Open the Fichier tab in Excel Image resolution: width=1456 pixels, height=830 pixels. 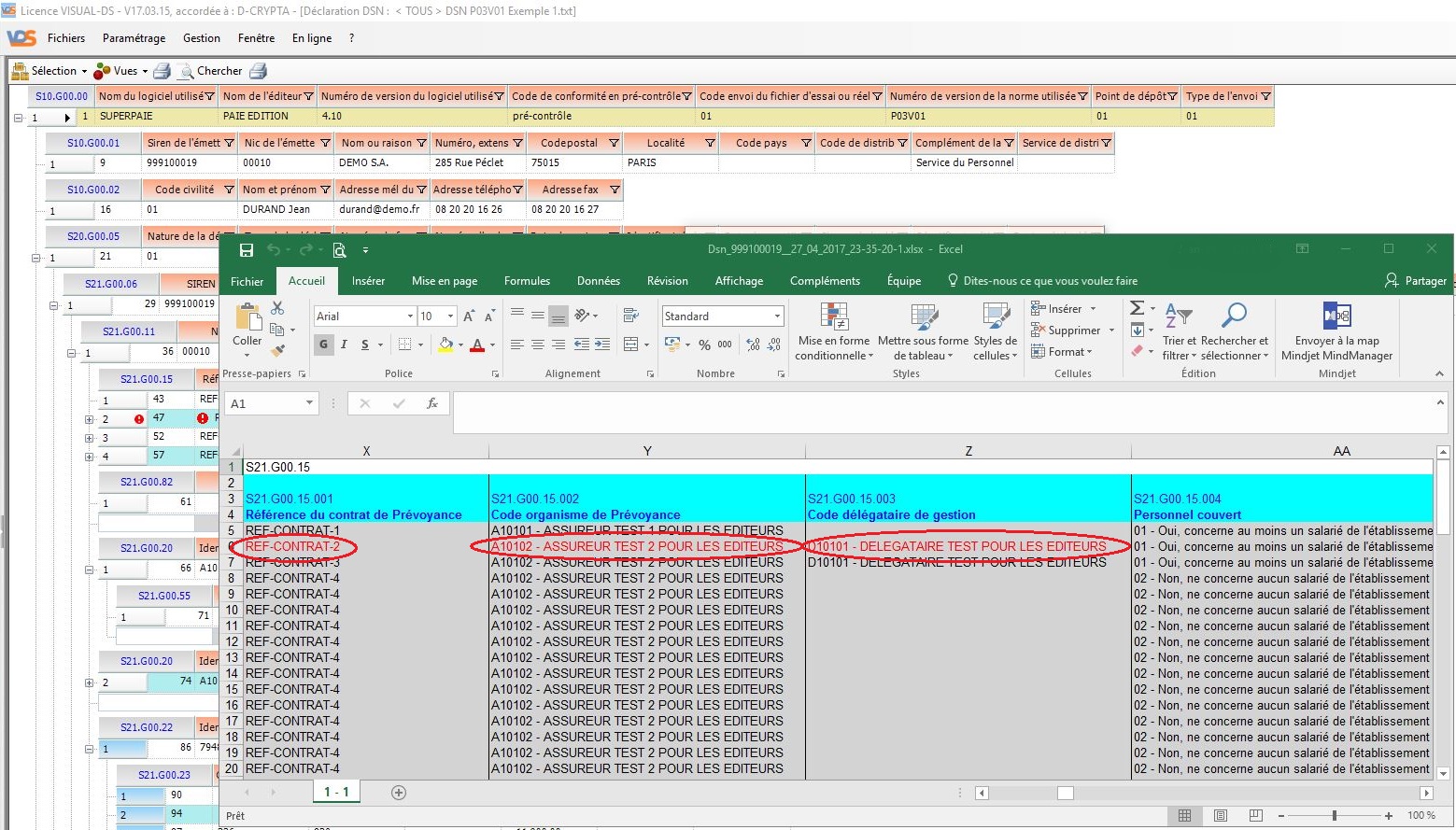pyautogui.click(x=247, y=281)
